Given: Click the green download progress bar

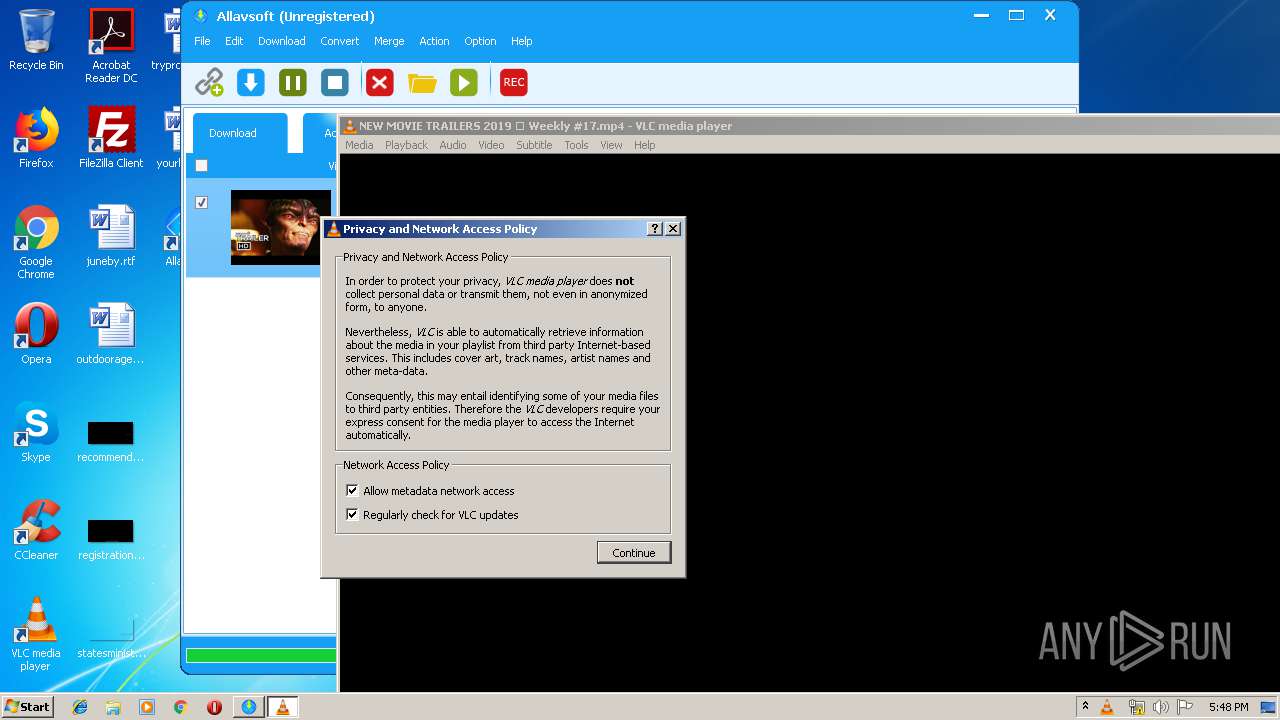Looking at the screenshot, I should pos(261,656).
